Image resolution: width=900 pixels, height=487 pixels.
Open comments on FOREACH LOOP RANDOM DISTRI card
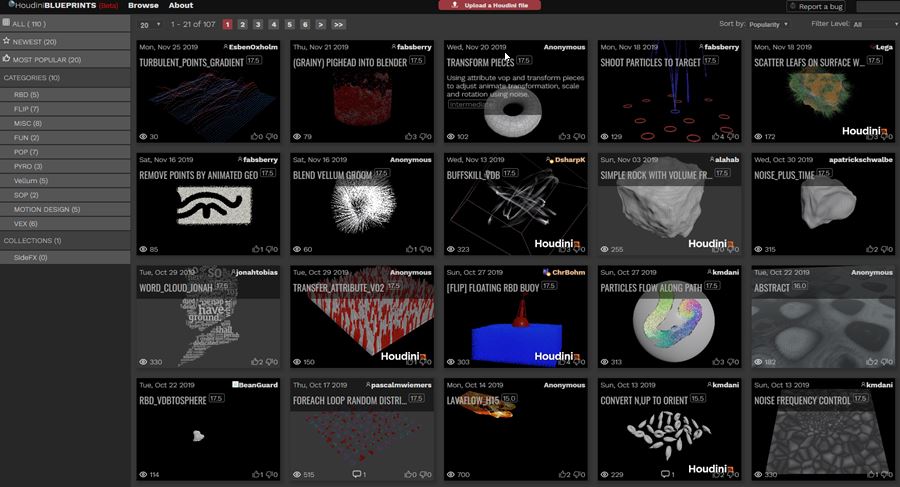click(359, 474)
